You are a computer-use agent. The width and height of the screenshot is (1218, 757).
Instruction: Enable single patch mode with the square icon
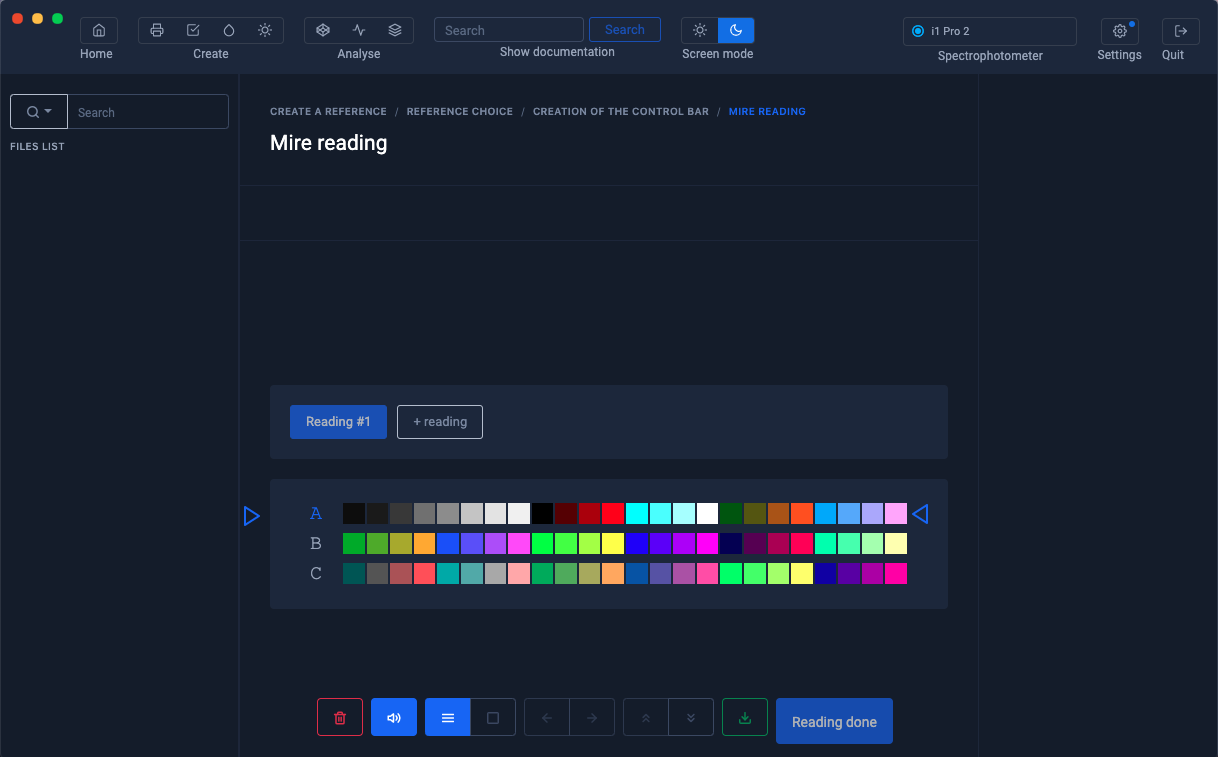click(x=493, y=718)
